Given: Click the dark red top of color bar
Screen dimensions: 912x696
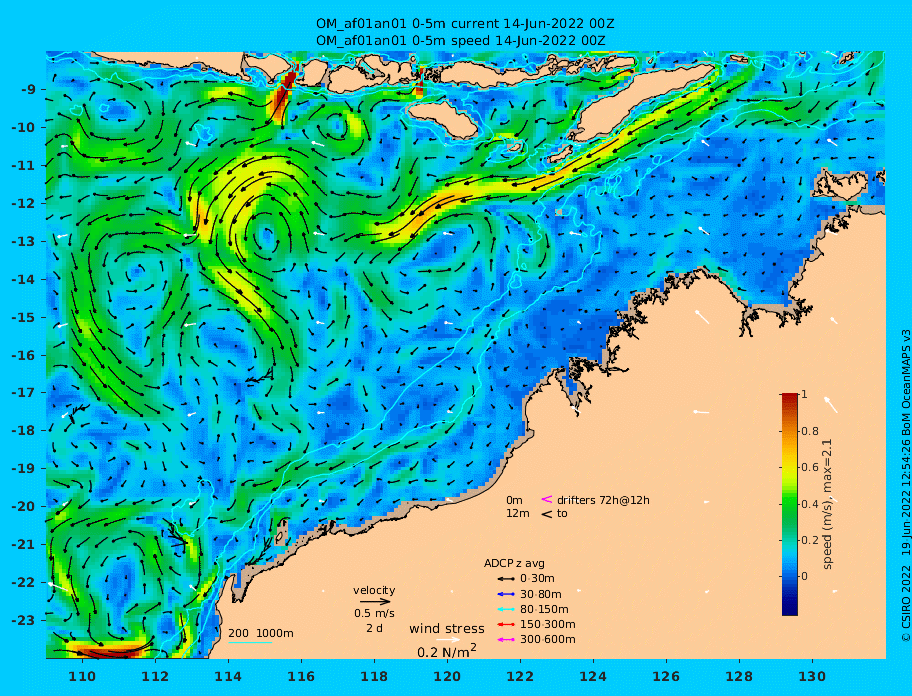Looking at the screenshot, I should 790,398.
